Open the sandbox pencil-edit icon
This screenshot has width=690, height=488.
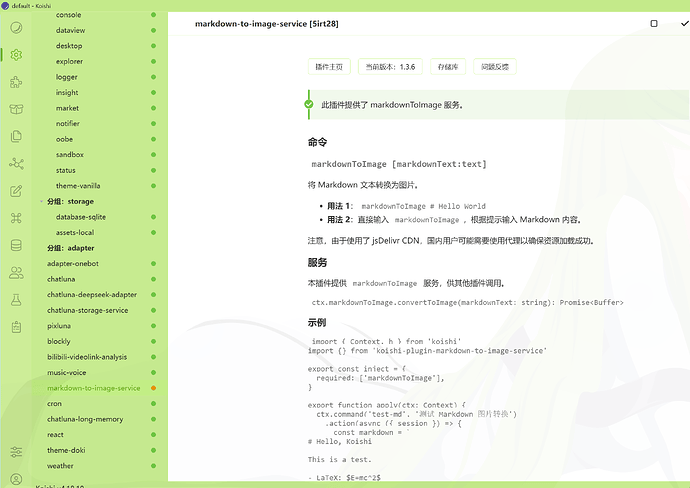[x=16, y=191]
